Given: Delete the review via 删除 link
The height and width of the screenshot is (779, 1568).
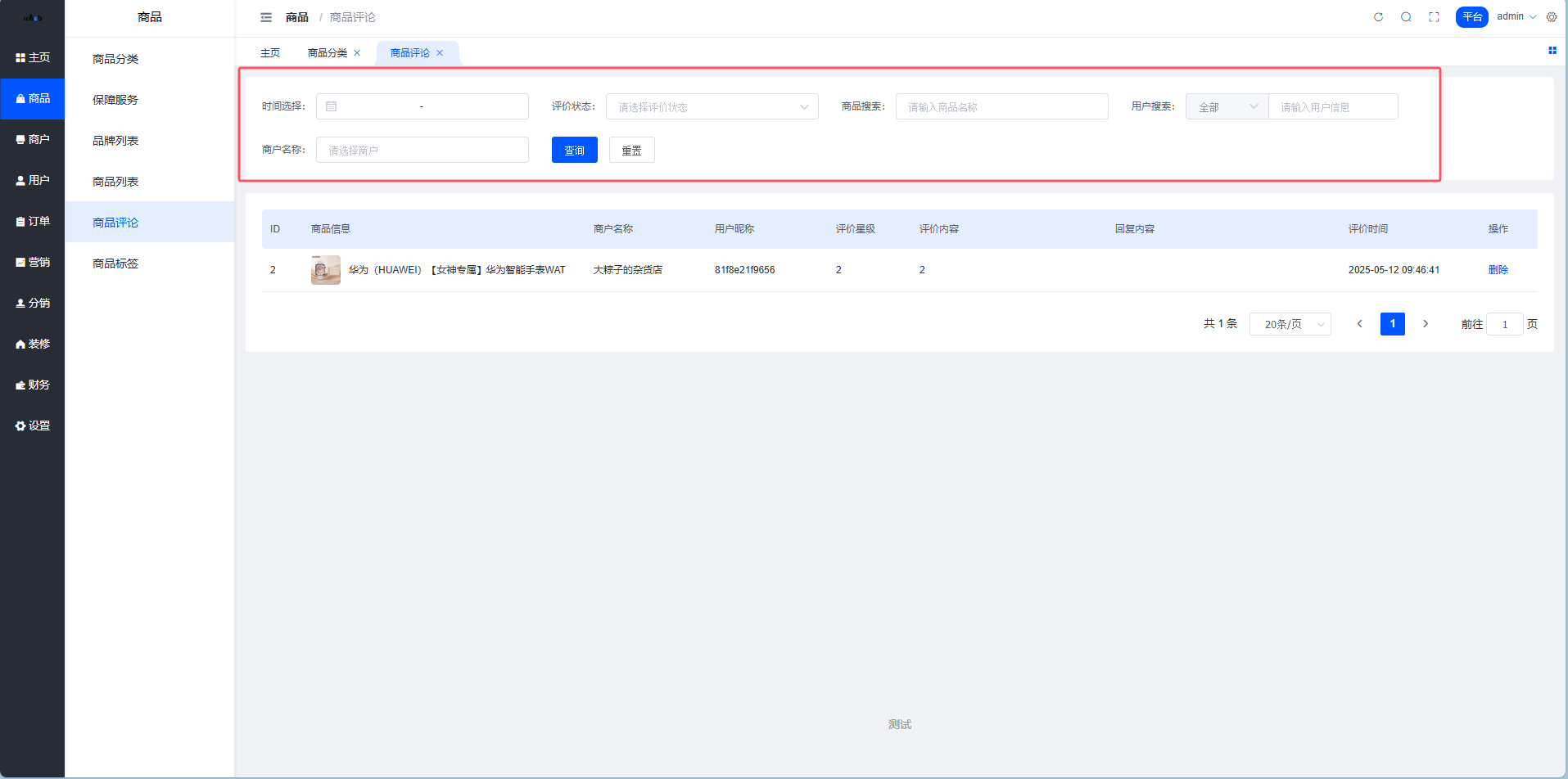Looking at the screenshot, I should coord(1498,270).
